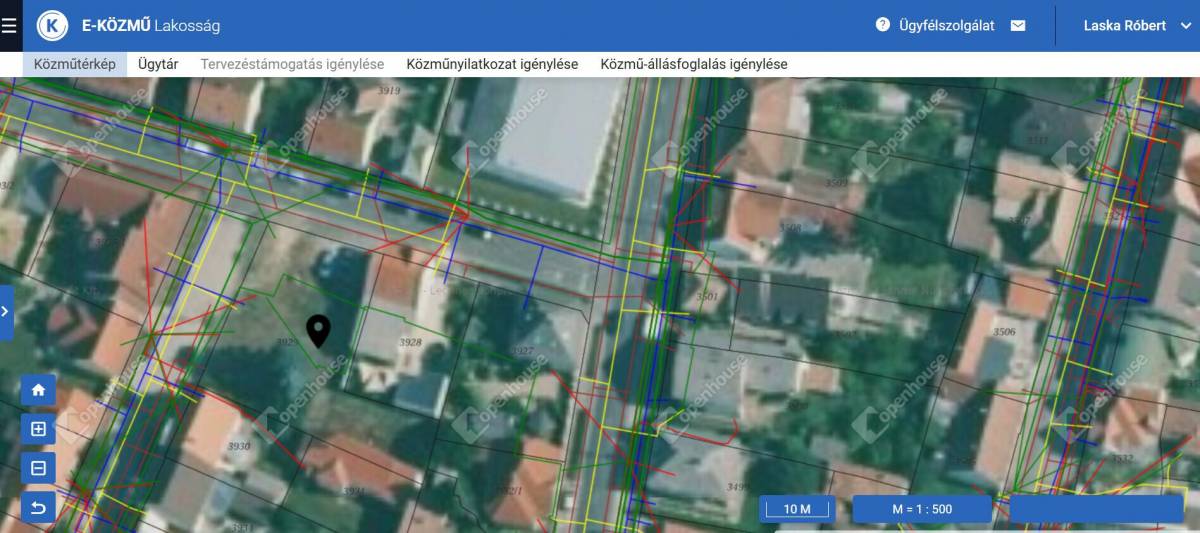1200x533 pixels.
Task: Switch to the Közműtérkép tab
Action: coord(75,64)
